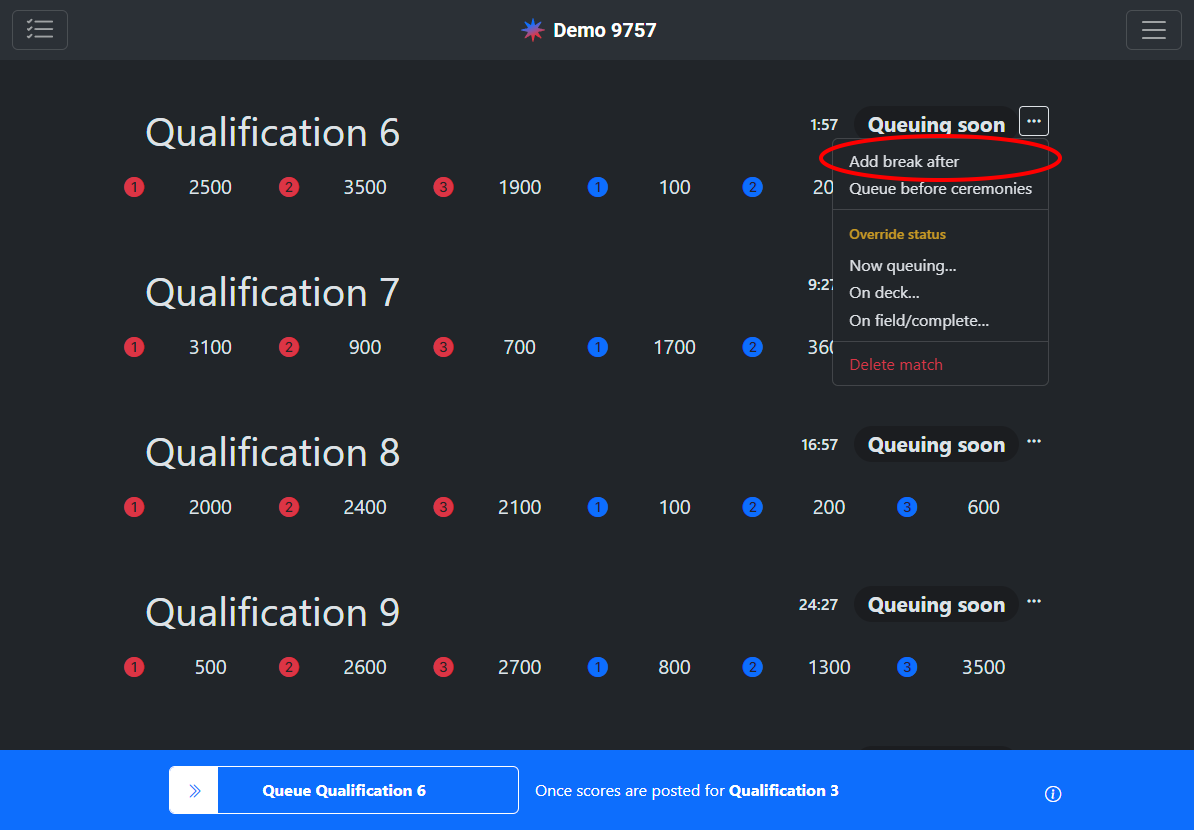1194x830 pixels.
Task: Open the checklist icon in top-left corner
Action: click(x=40, y=30)
